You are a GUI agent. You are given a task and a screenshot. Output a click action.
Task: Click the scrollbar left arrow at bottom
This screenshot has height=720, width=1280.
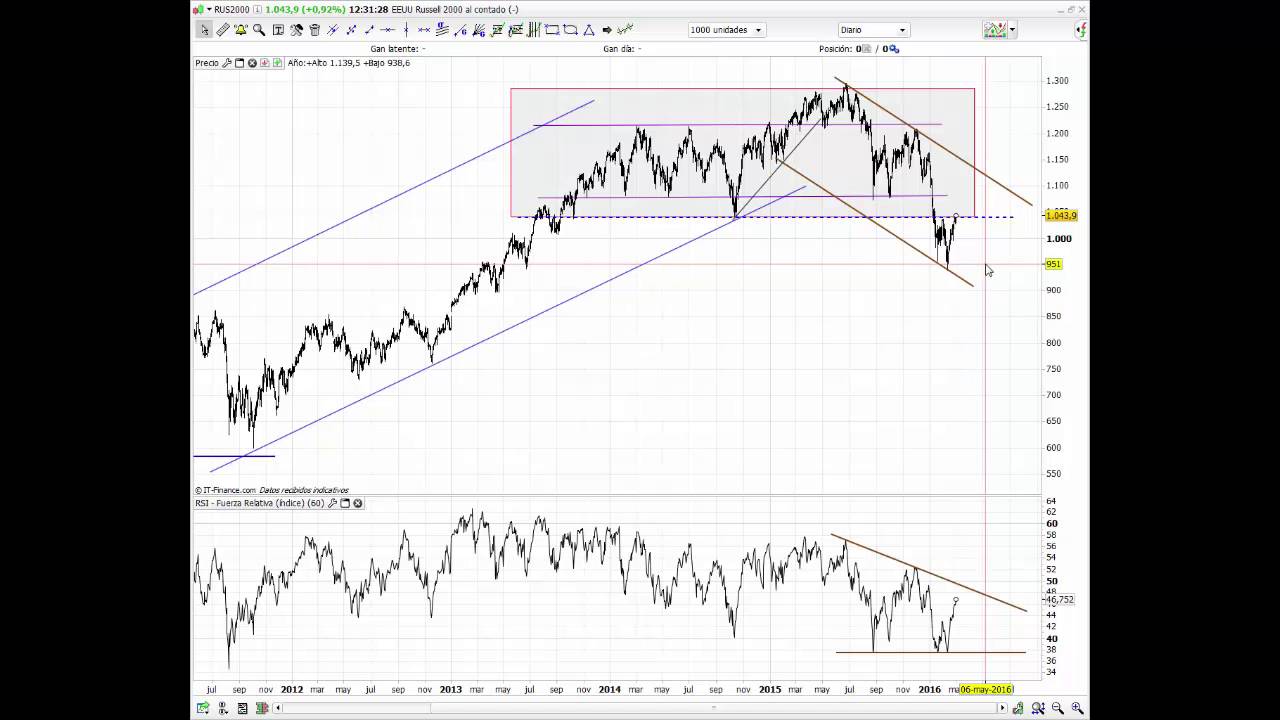pos(278,708)
